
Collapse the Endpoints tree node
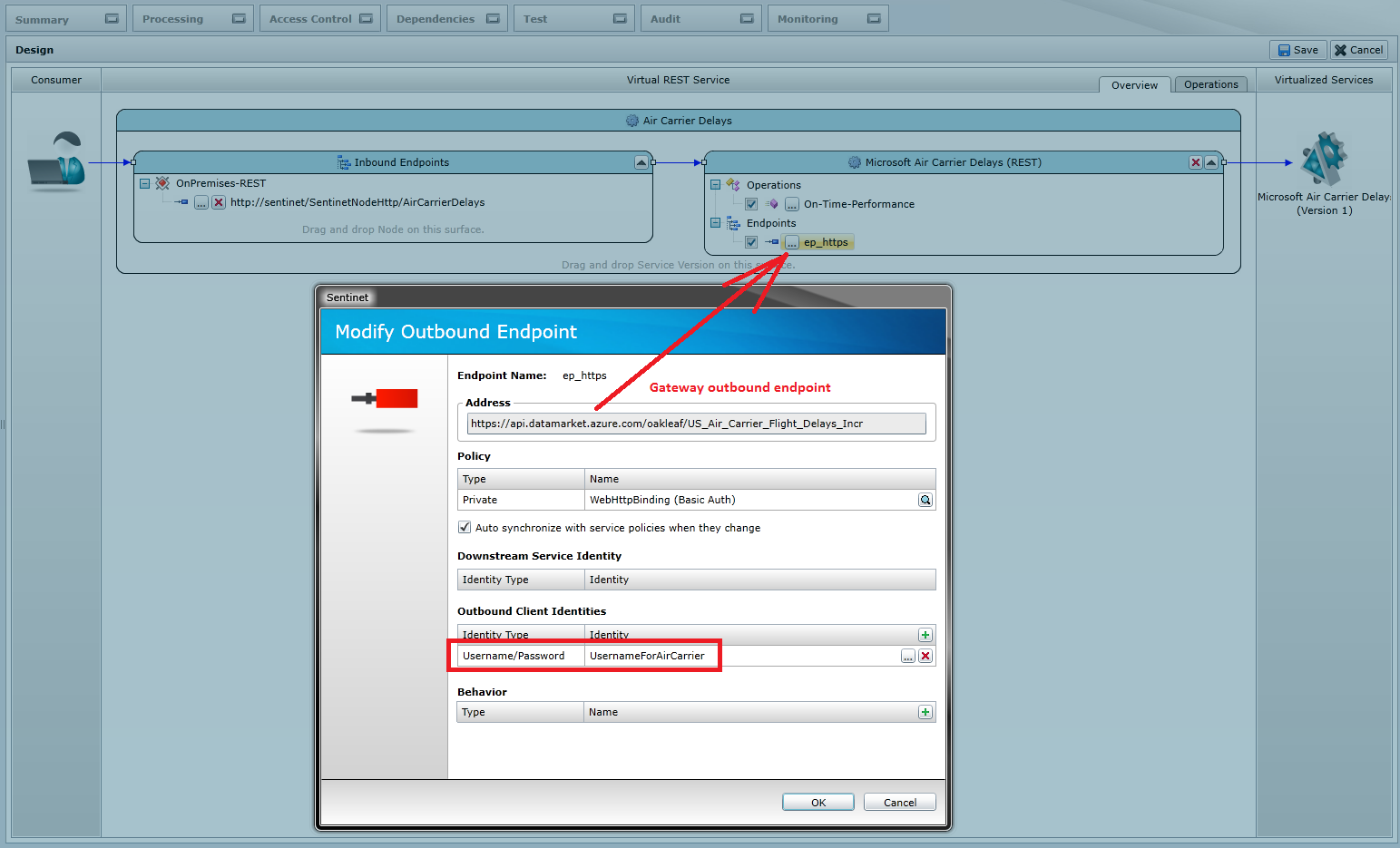pyautogui.click(x=715, y=223)
